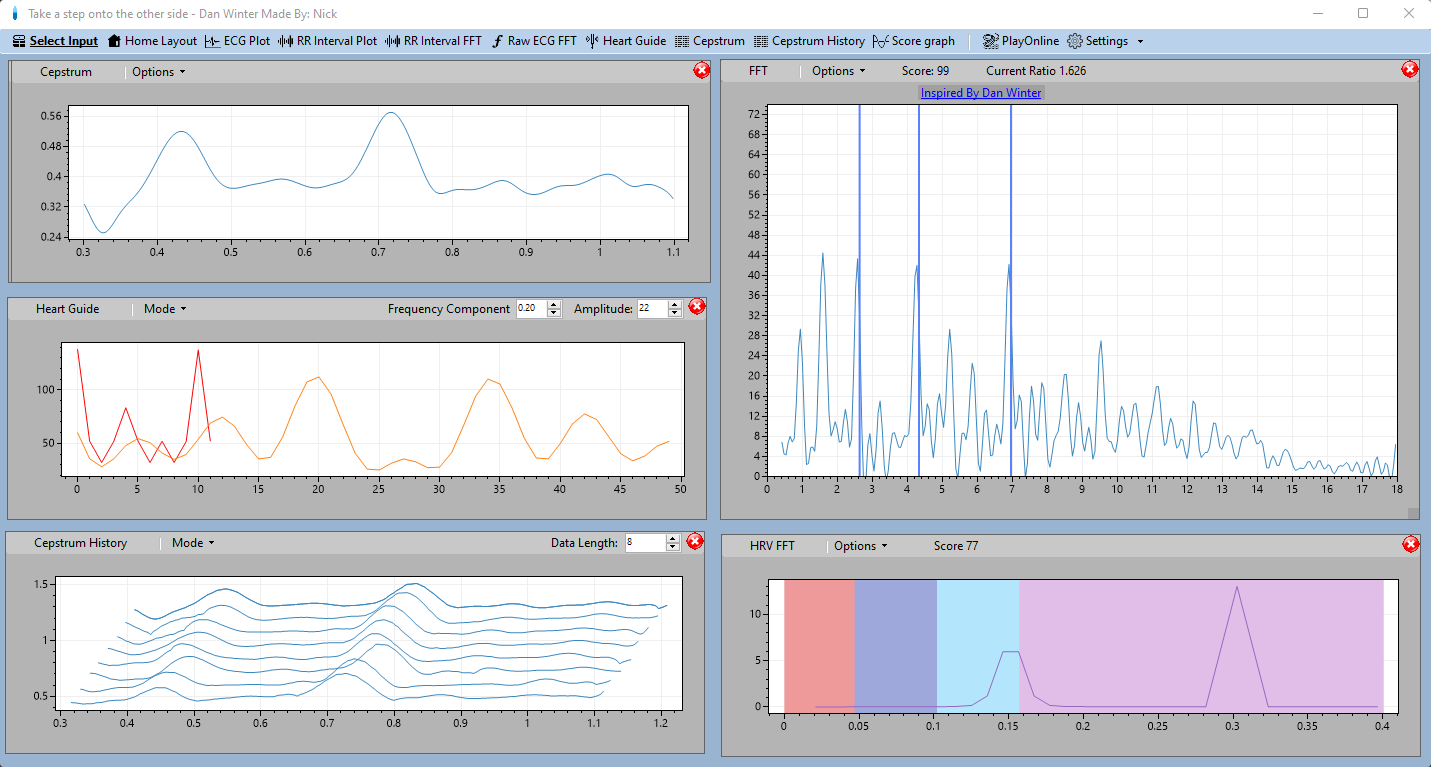This screenshot has height=767, width=1431.
Task: Select the Amplitude: label in Heart Guide
Action: pyautogui.click(x=603, y=309)
